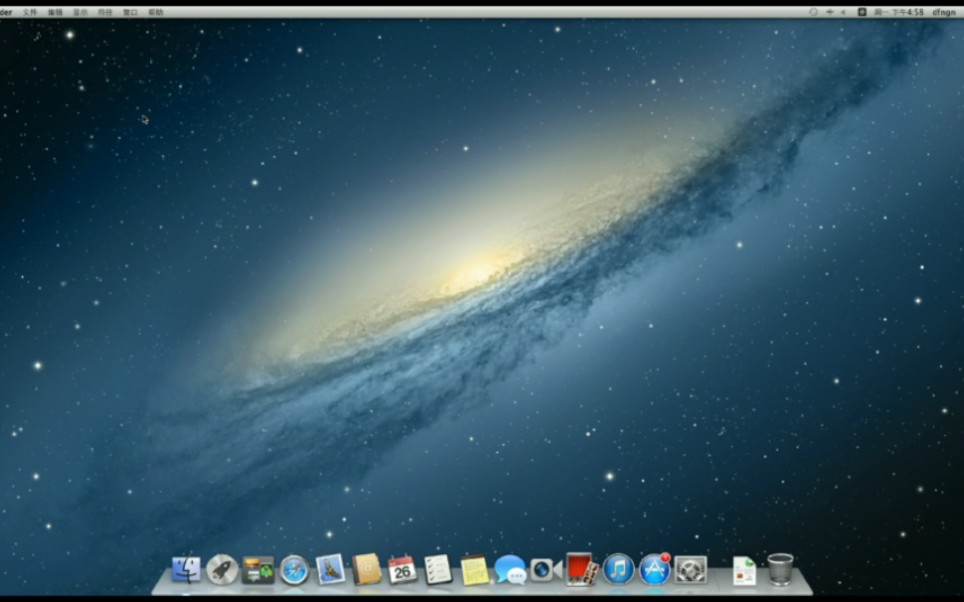
Task: Open the Contacts app
Action: pos(366,572)
